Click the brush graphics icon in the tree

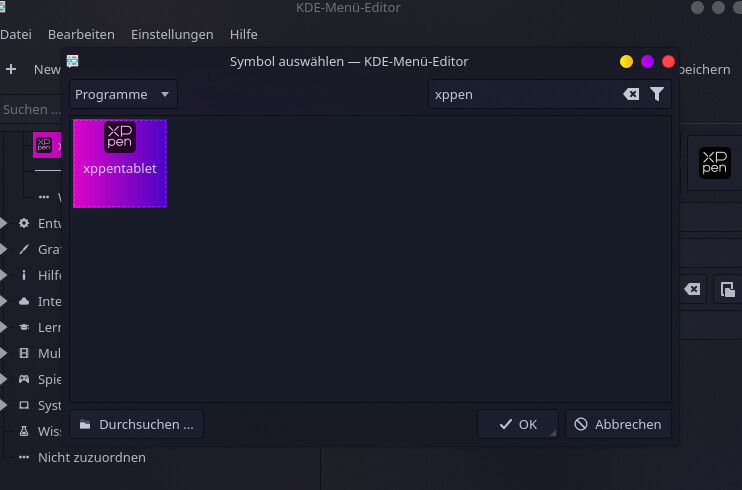click(24, 249)
